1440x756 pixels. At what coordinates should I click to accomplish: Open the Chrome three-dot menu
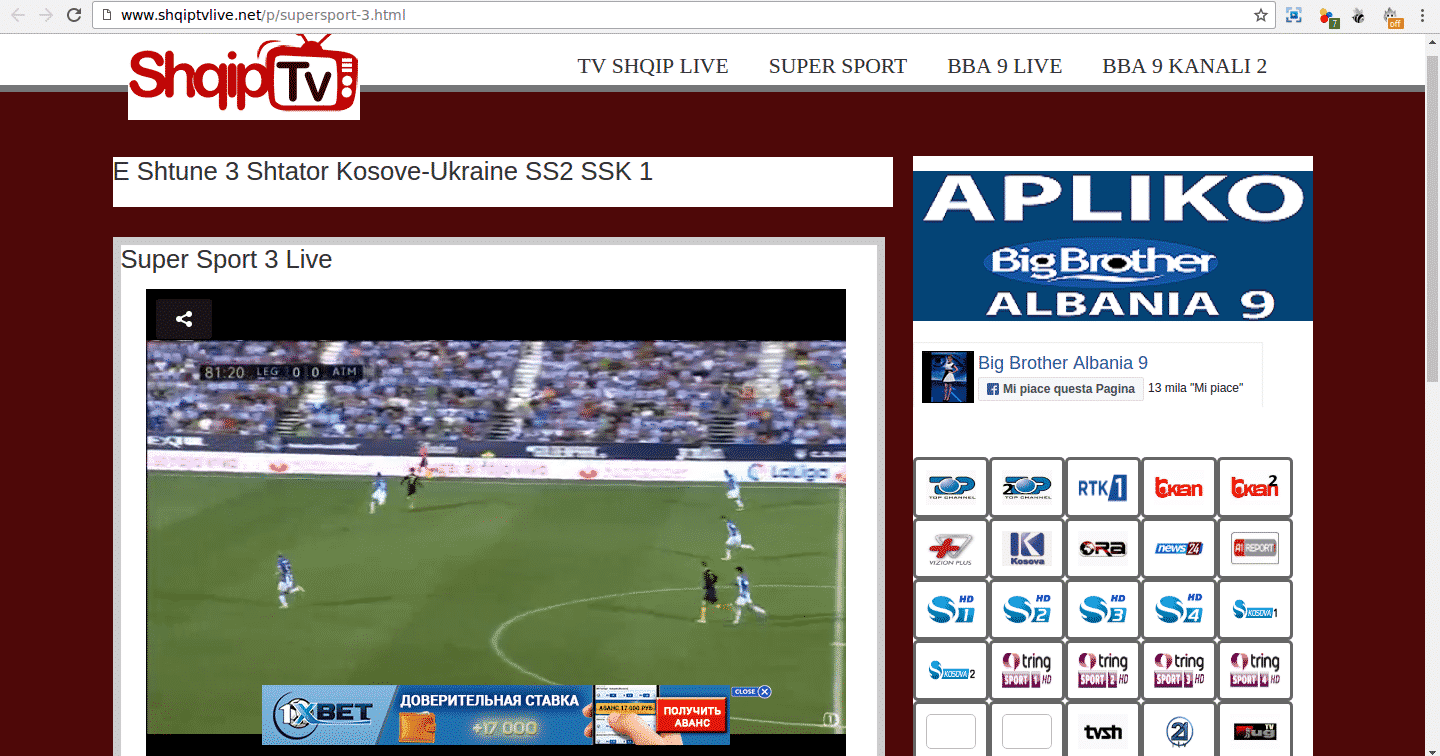click(x=1422, y=15)
